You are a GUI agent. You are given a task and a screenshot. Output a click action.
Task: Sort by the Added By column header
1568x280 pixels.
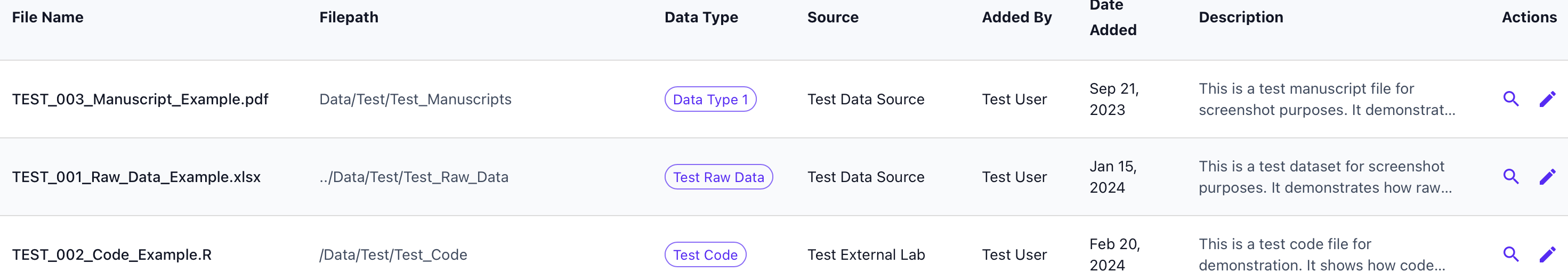(1016, 18)
